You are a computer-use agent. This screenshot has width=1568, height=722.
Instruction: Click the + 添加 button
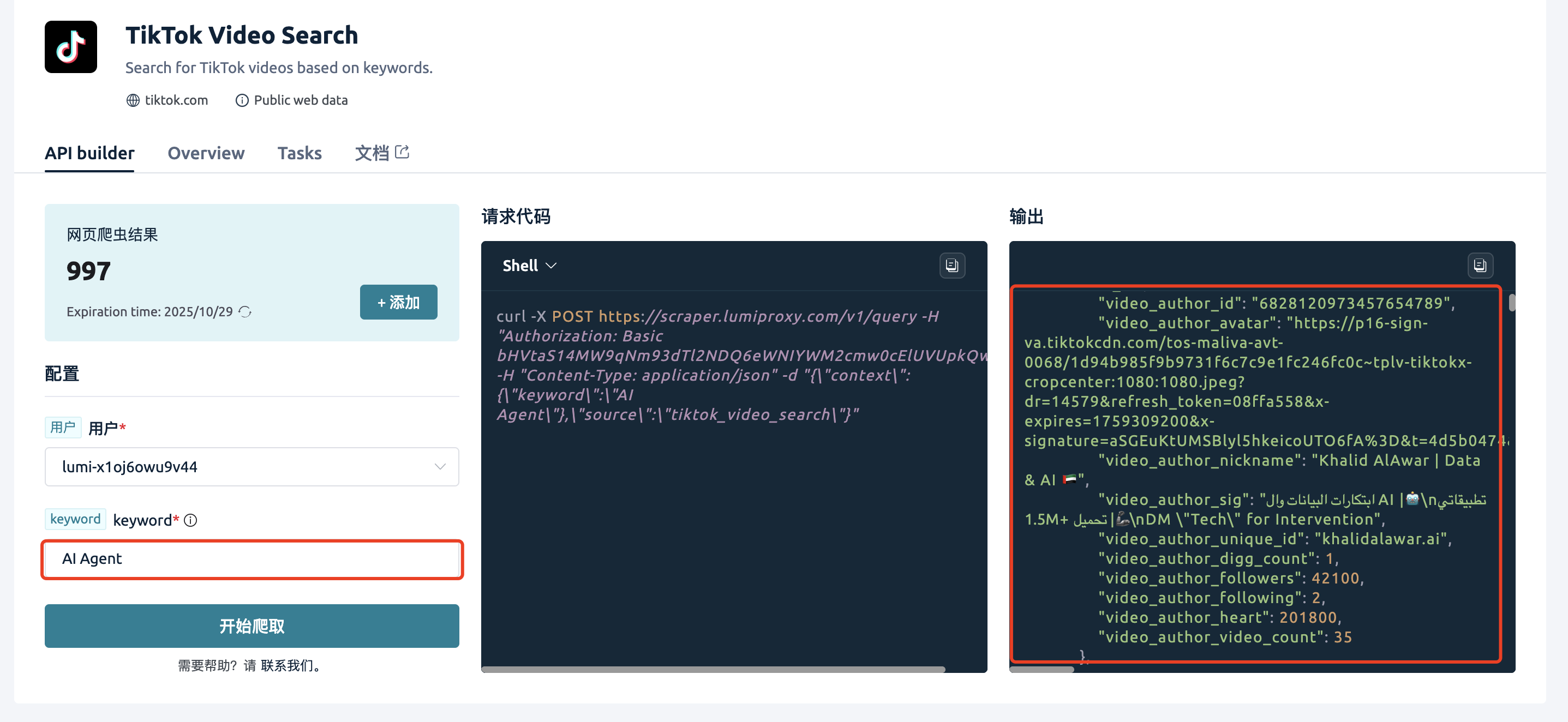tap(398, 302)
